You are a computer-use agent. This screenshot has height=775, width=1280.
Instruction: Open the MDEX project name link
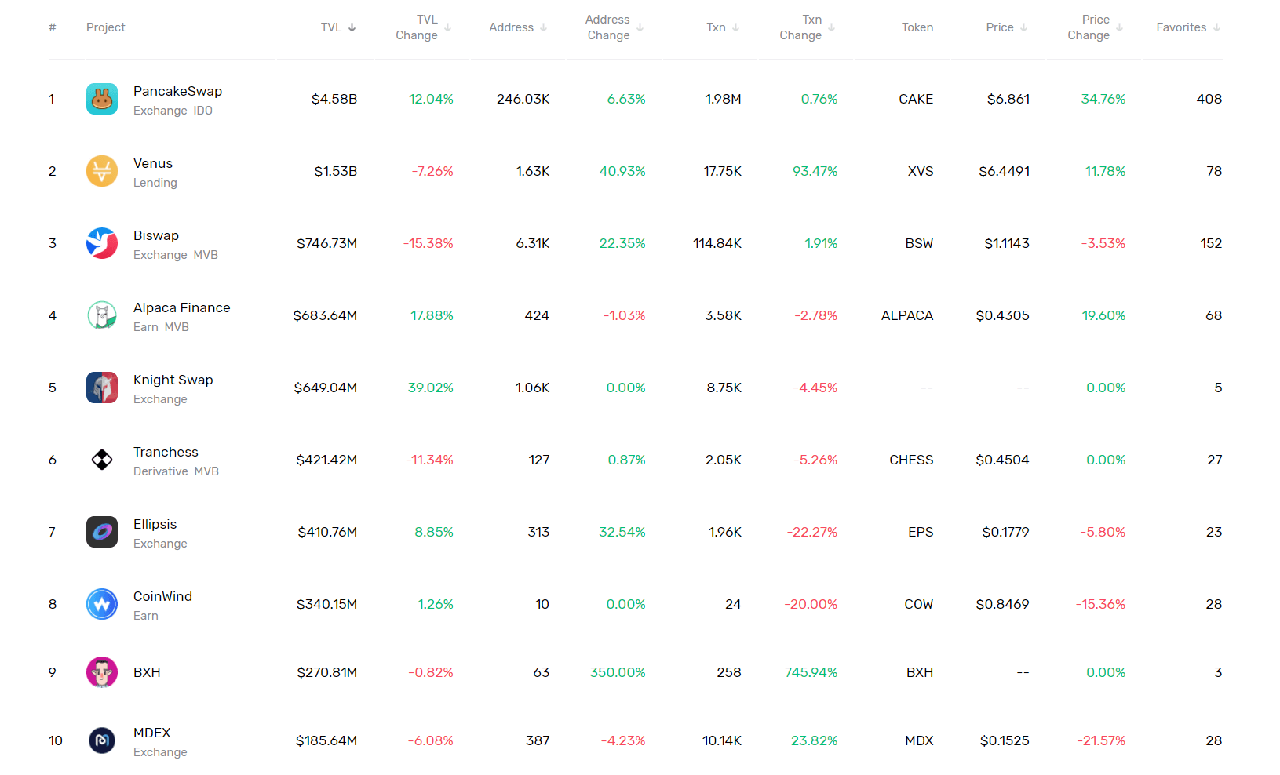(152, 733)
